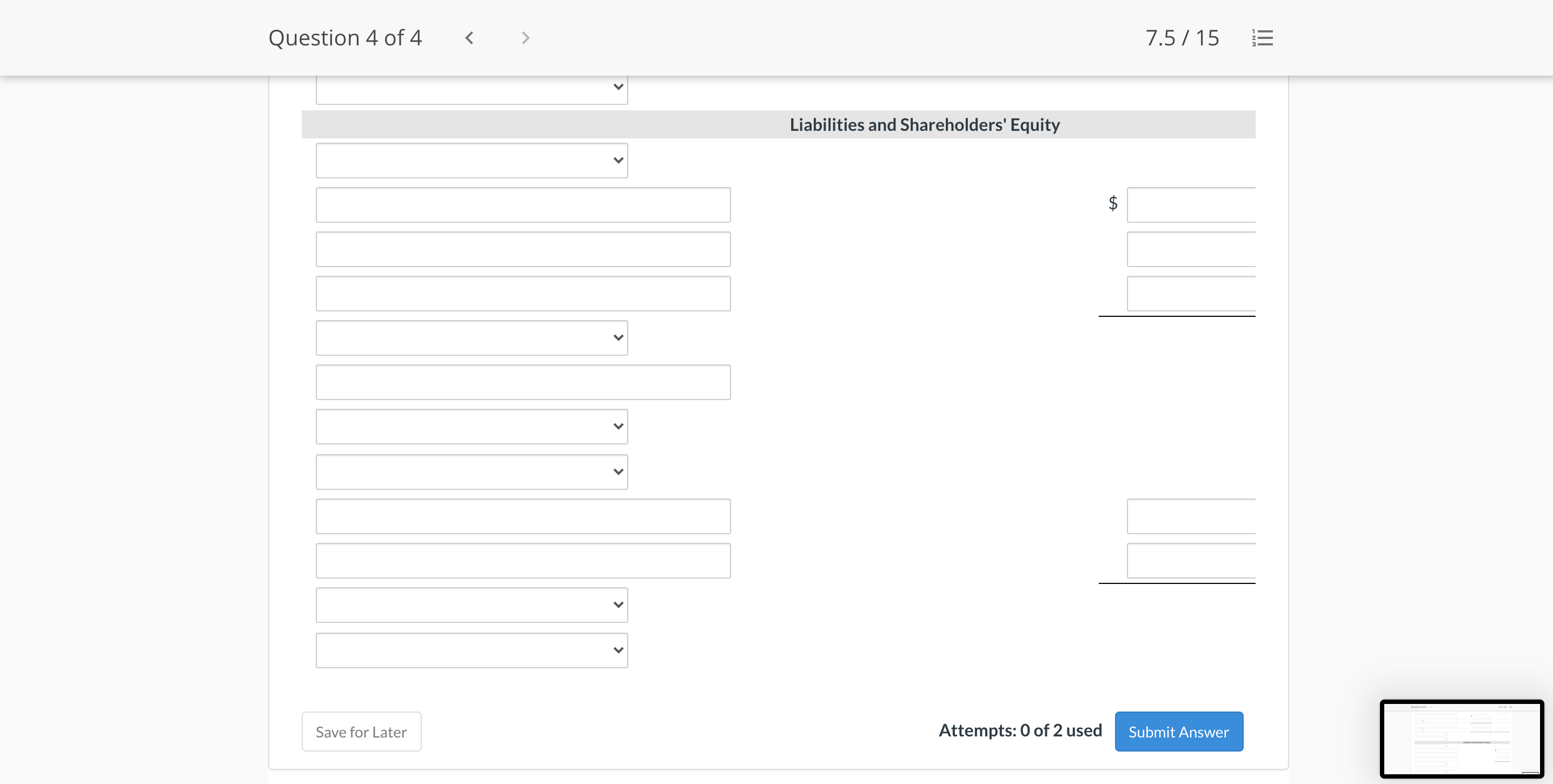Click the third numeric input field

point(1191,293)
